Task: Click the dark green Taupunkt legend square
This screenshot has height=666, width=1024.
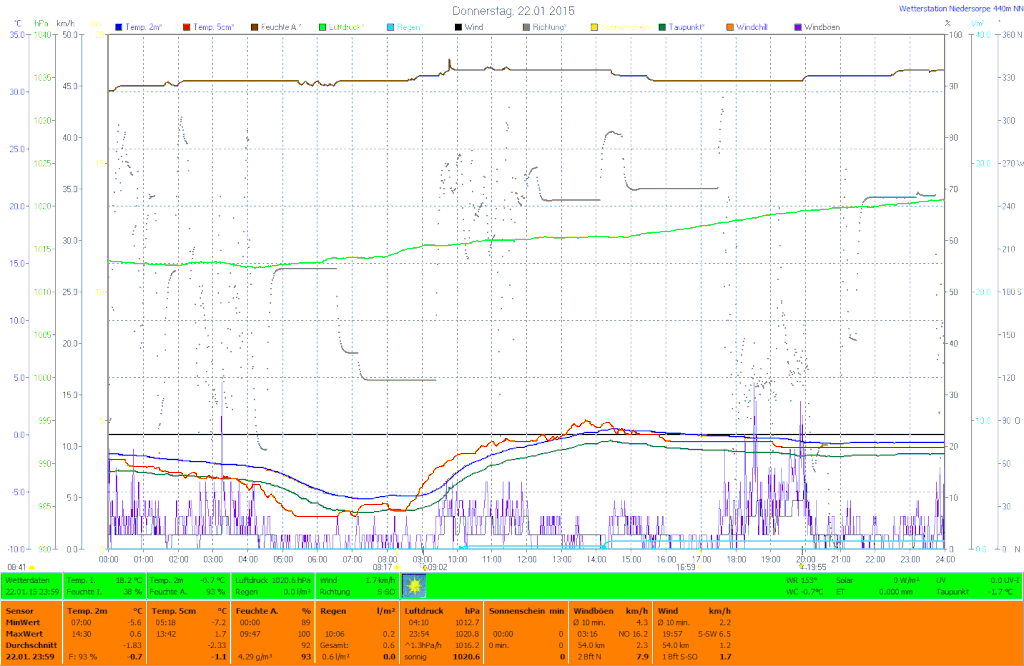Action: tap(662, 27)
